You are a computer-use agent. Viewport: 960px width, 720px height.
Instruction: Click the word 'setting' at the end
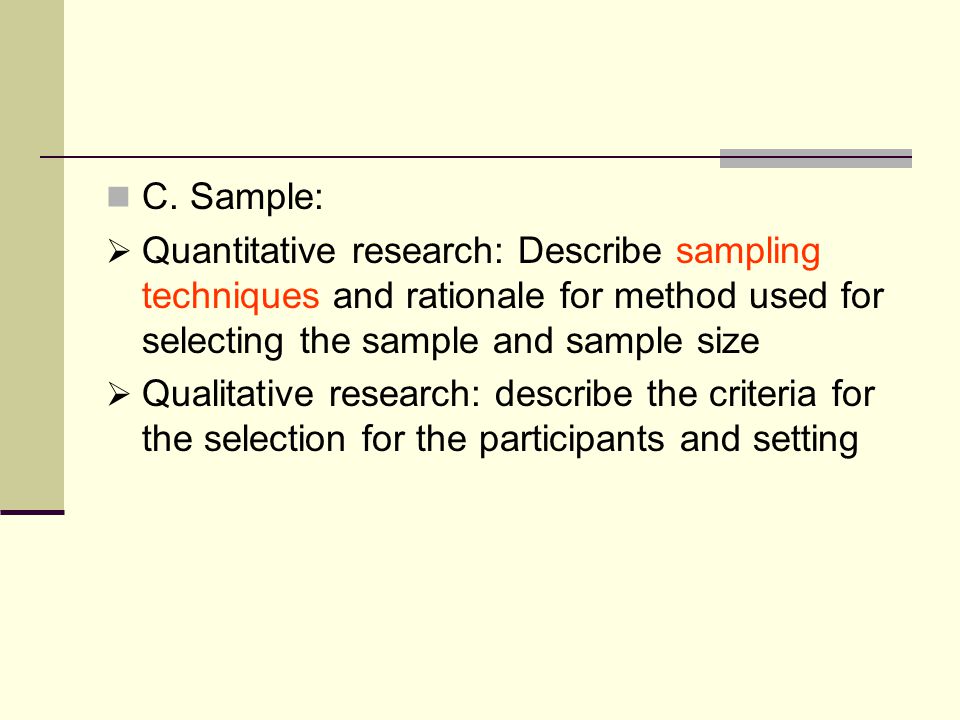805,440
